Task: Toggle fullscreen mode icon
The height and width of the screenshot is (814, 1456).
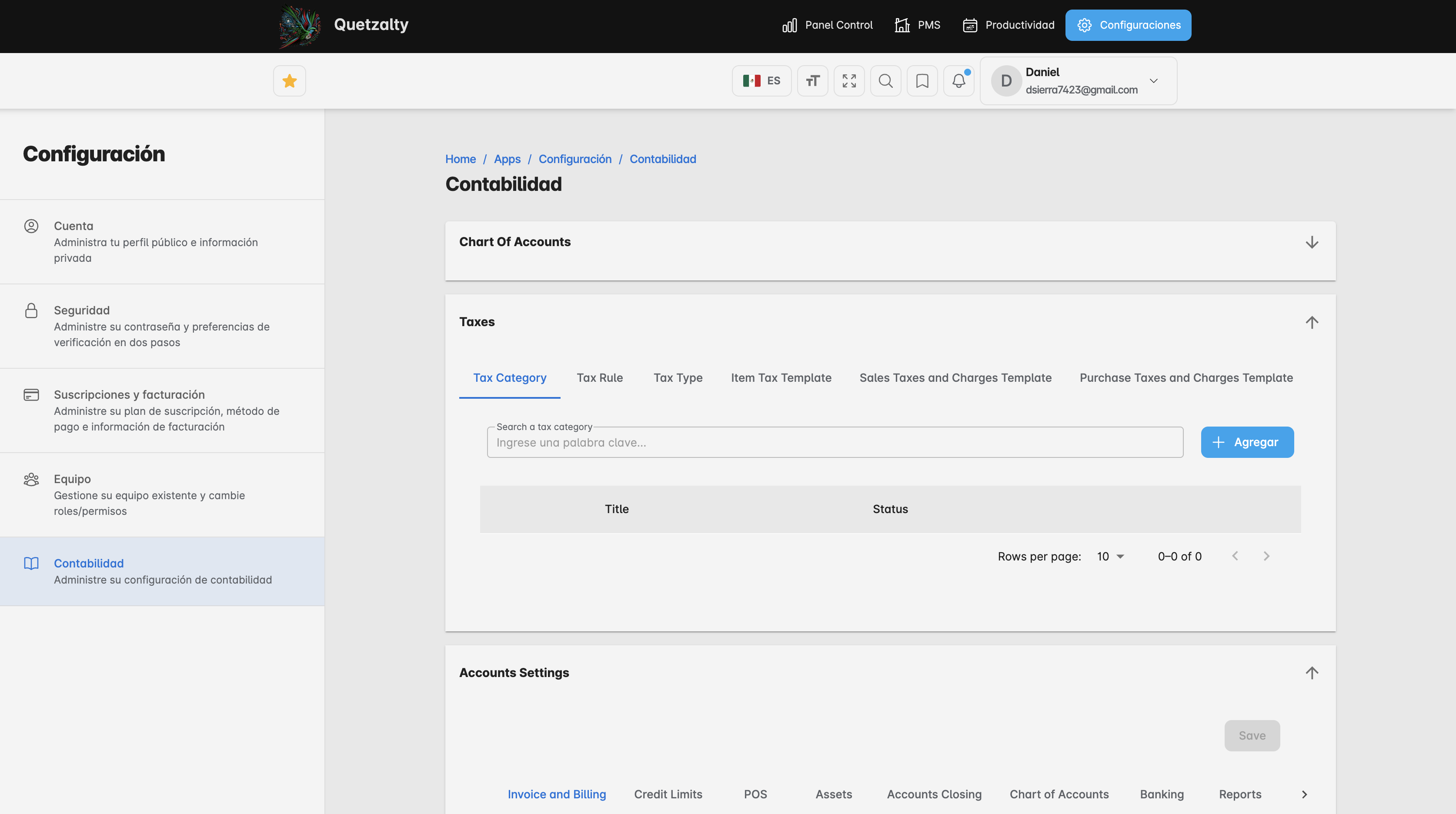Action: coord(849,81)
